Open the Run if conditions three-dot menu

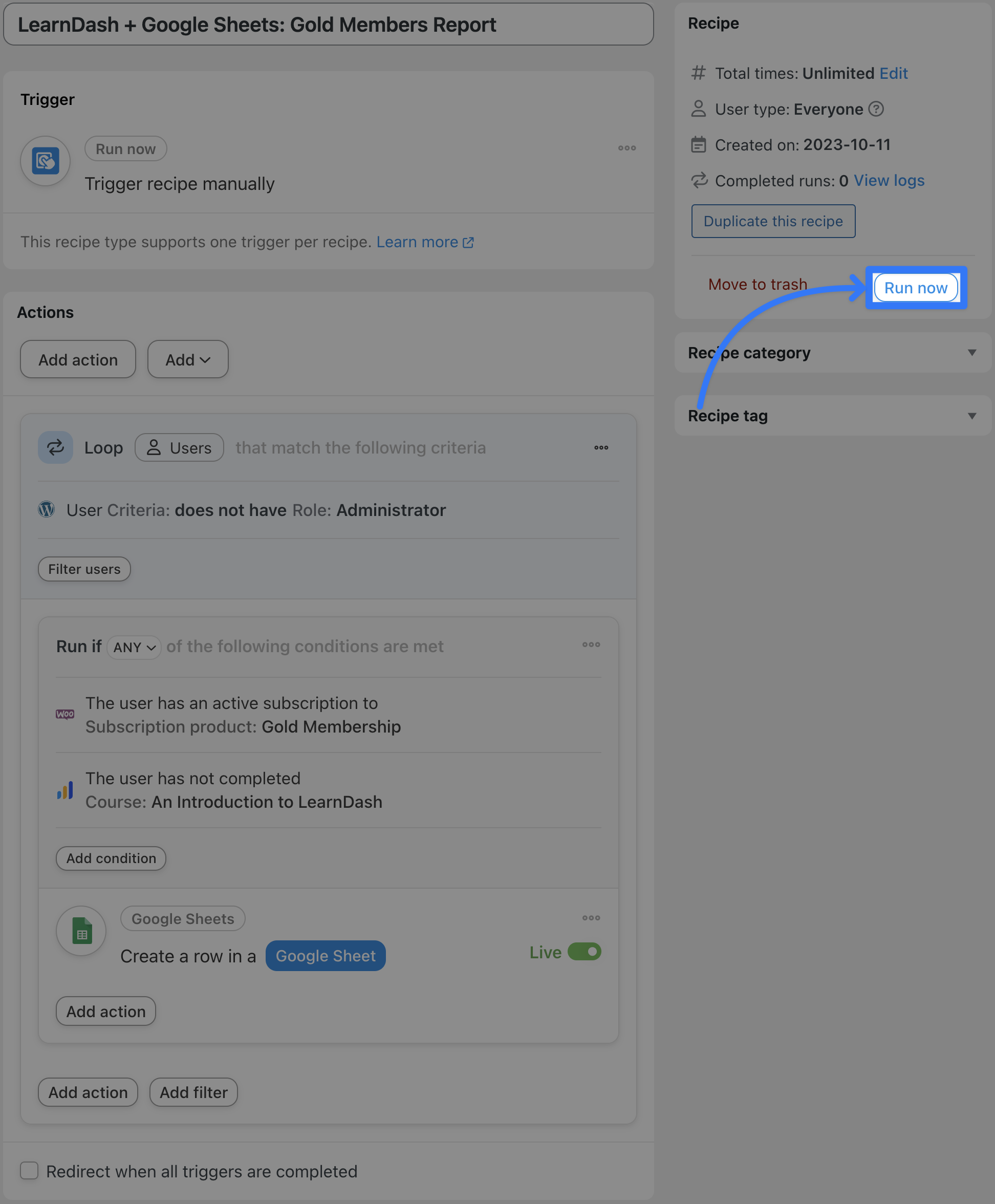591,644
